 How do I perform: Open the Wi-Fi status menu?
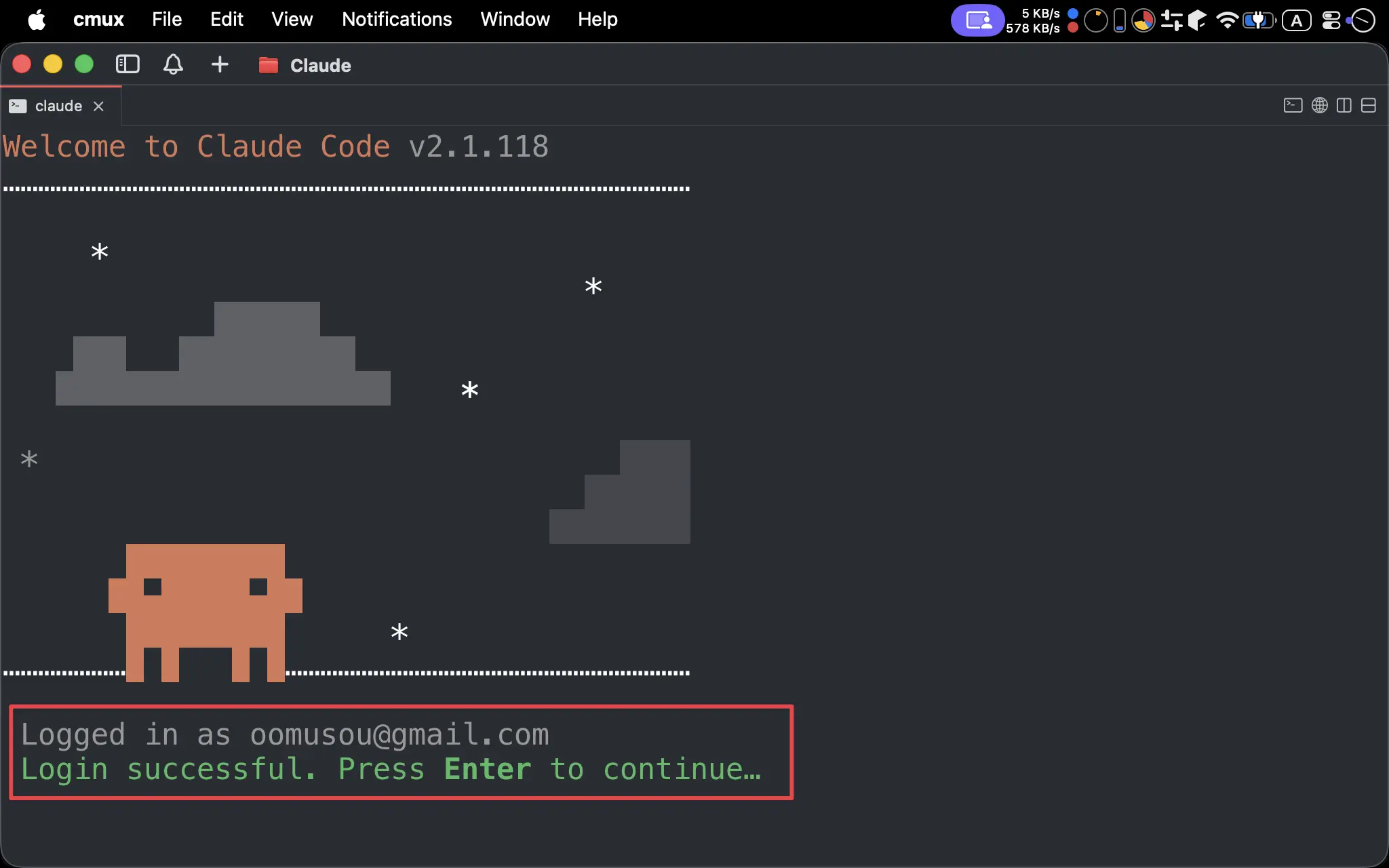tap(1227, 20)
